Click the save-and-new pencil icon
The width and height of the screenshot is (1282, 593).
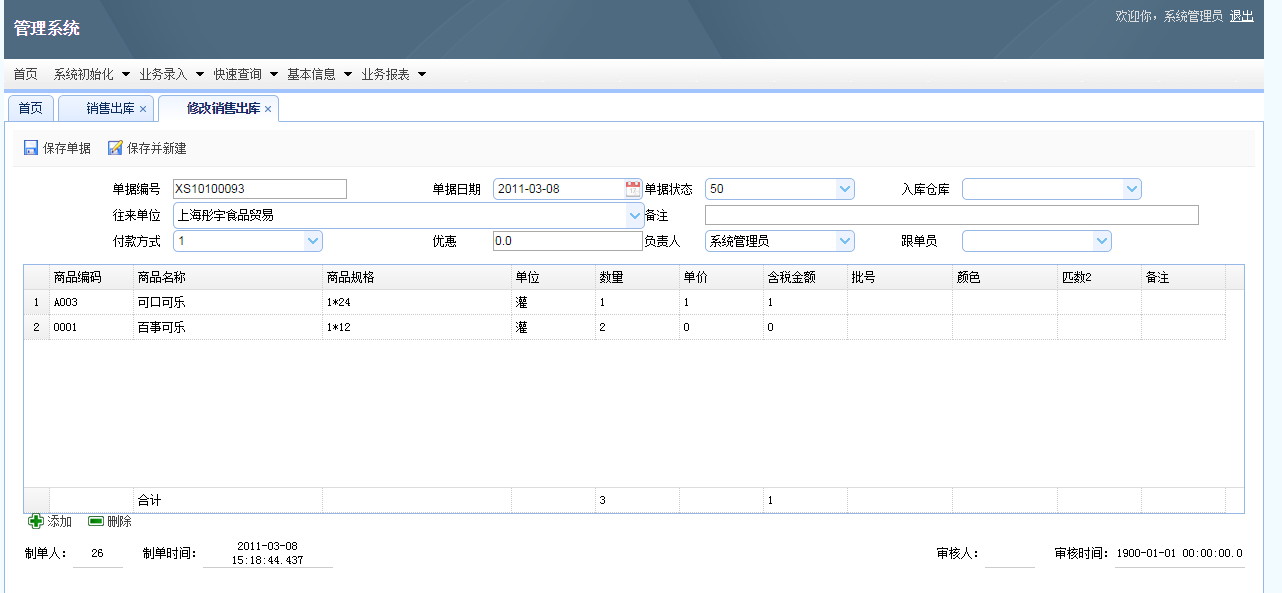115,148
